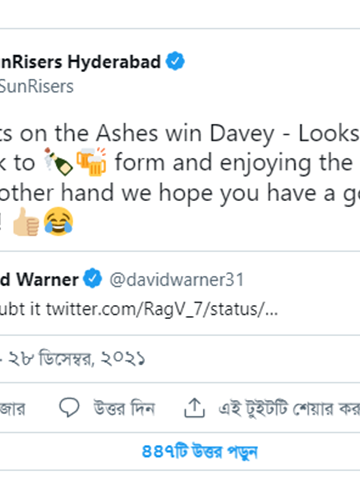Click the share upload arrow icon
The height and width of the screenshot is (483, 360).
[x=194, y=407]
